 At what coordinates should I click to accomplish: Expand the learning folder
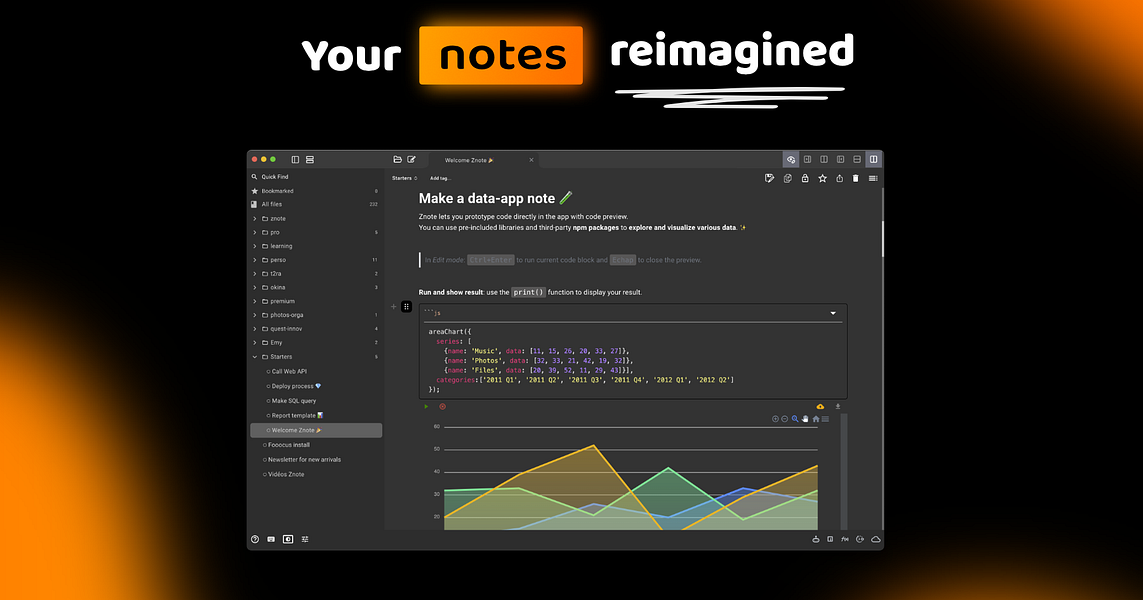point(255,246)
